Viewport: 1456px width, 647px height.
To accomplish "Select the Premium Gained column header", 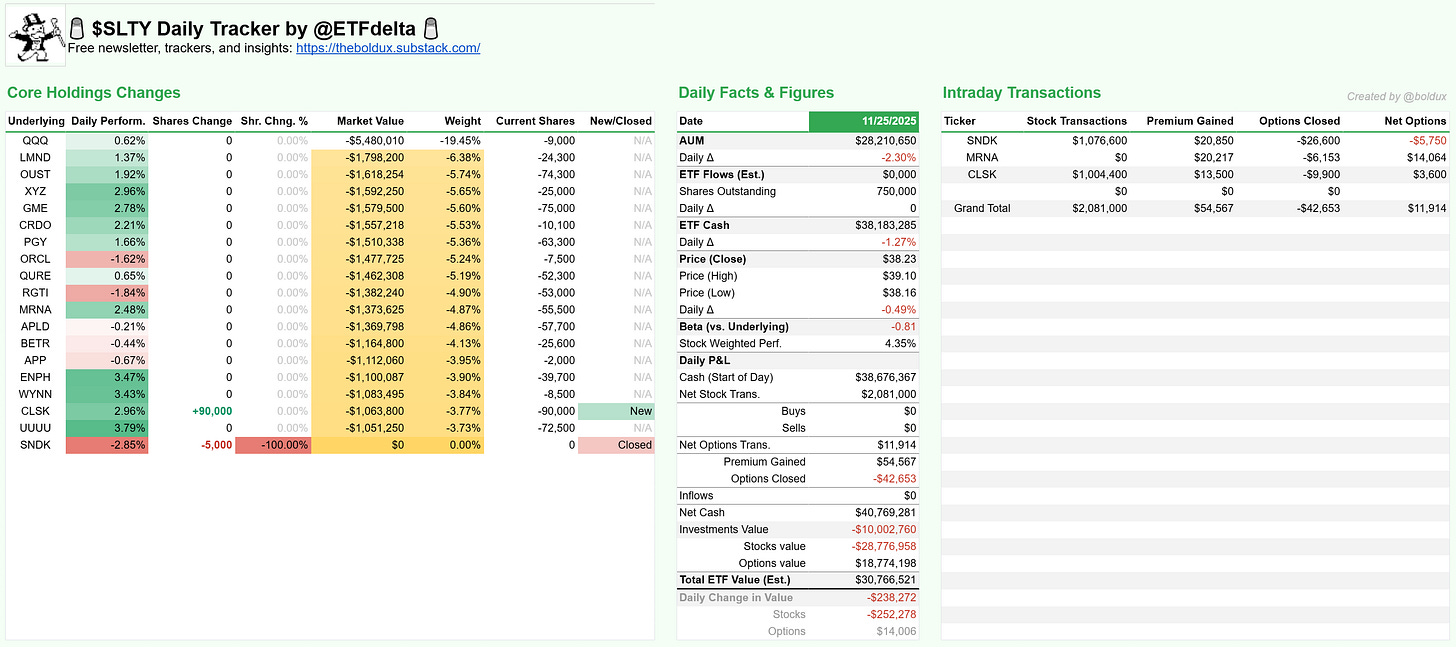I will click(1189, 121).
